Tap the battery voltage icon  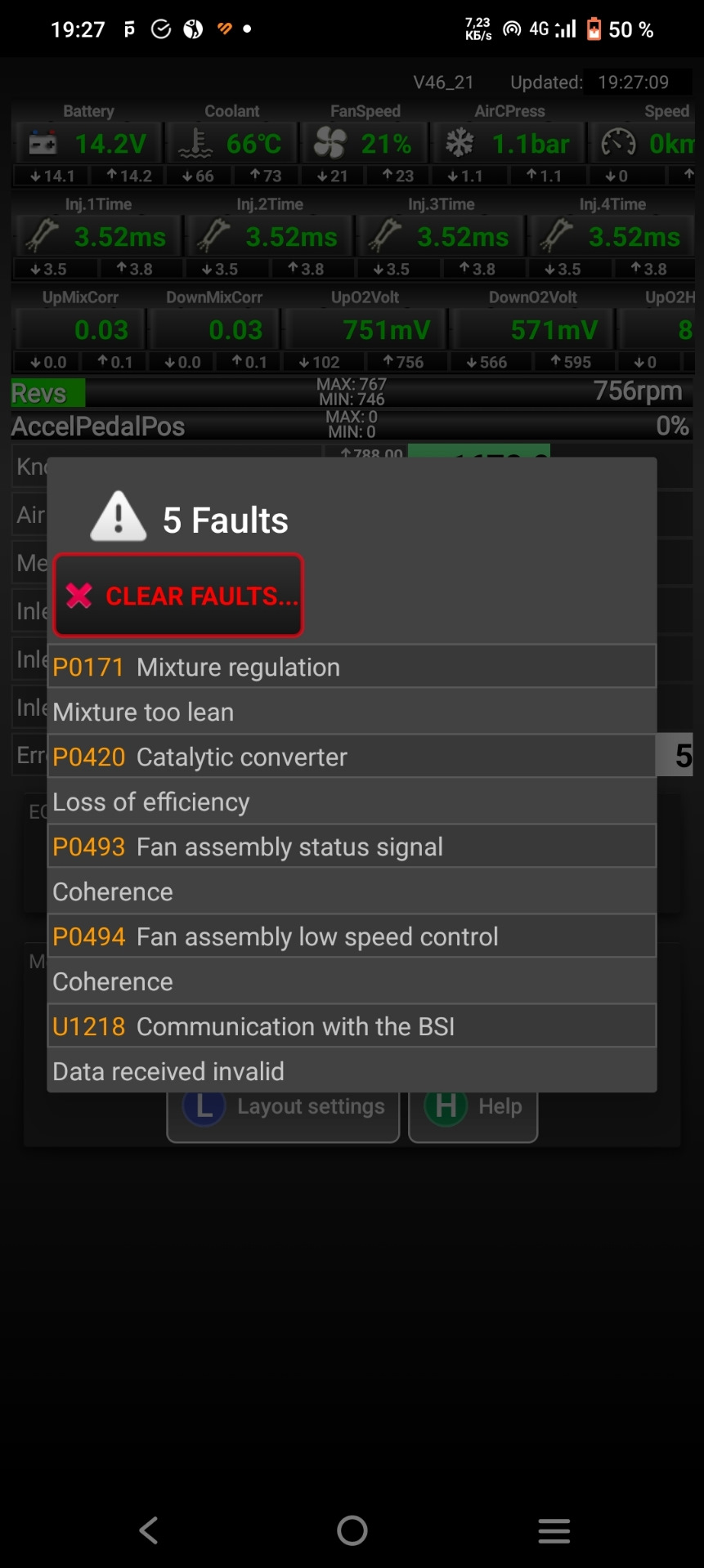pyautogui.click(x=43, y=144)
